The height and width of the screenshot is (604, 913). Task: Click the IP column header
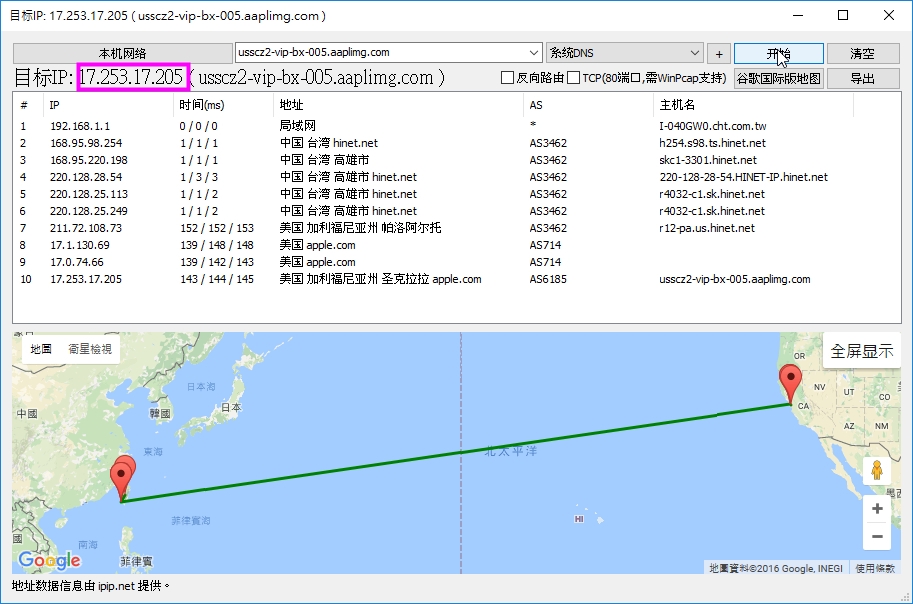tap(108, 105)
